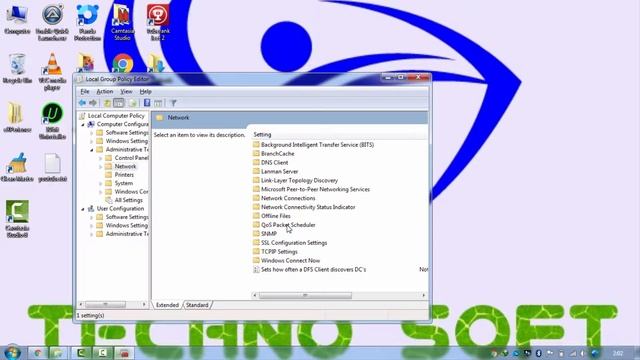Viewport: 640px width, 360px height.
Task: Select the Offline Files folder
Action: pyautogui.click(x=271, y=216)
